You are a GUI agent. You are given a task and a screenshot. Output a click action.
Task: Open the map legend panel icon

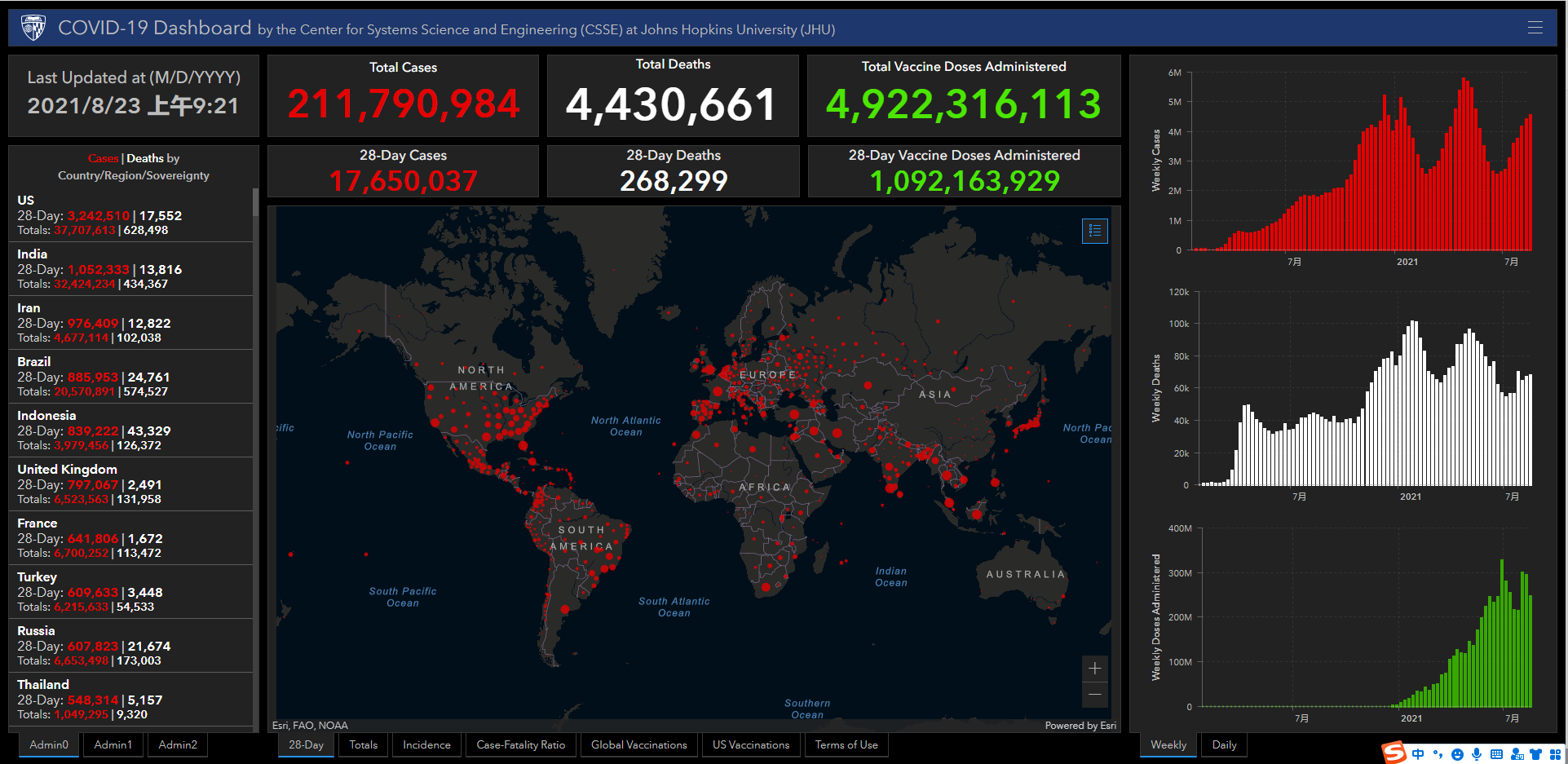(1095, 231)
